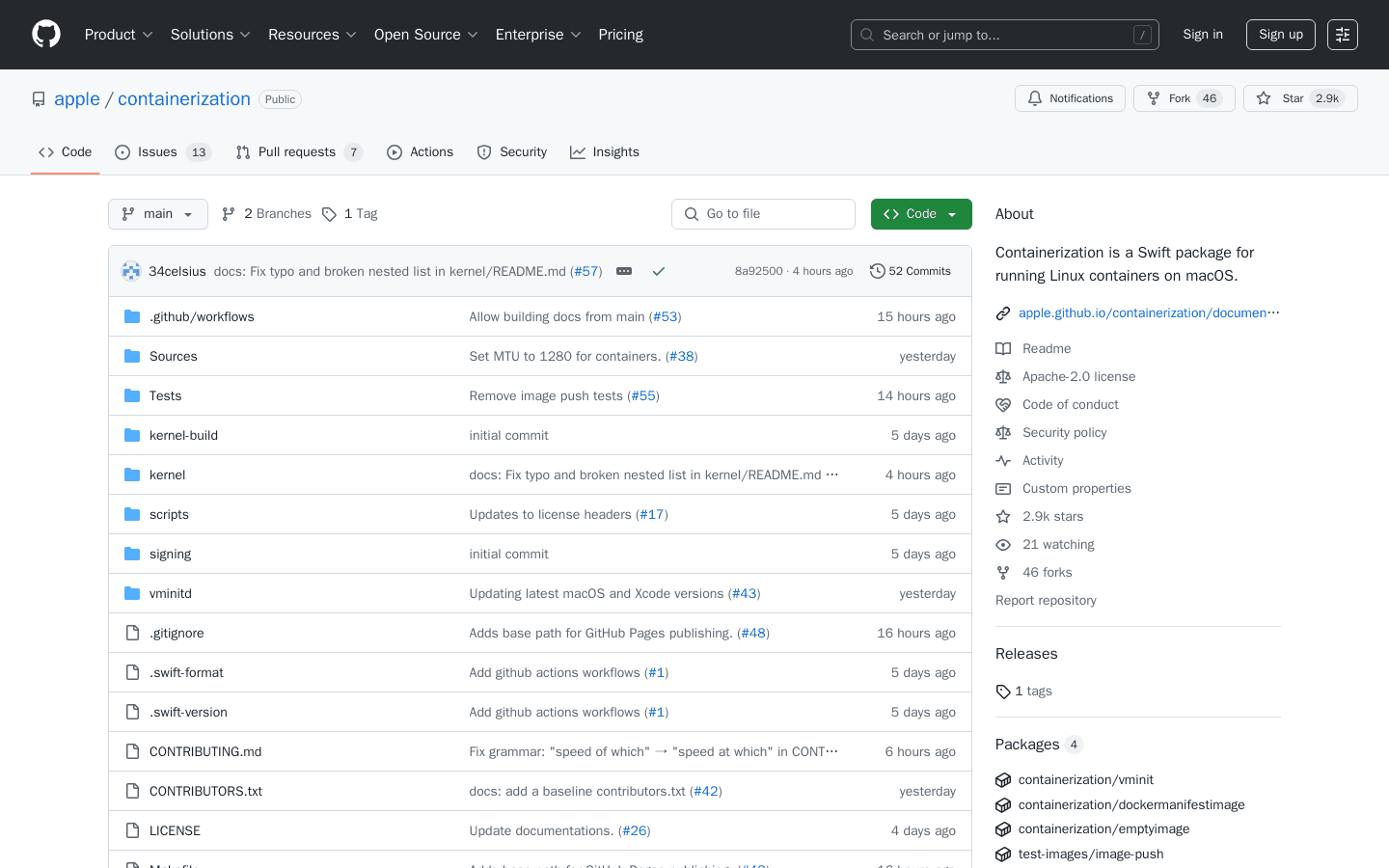
Task: Expand the commit message ellipsis icon
Action: [x=623, y=271]
